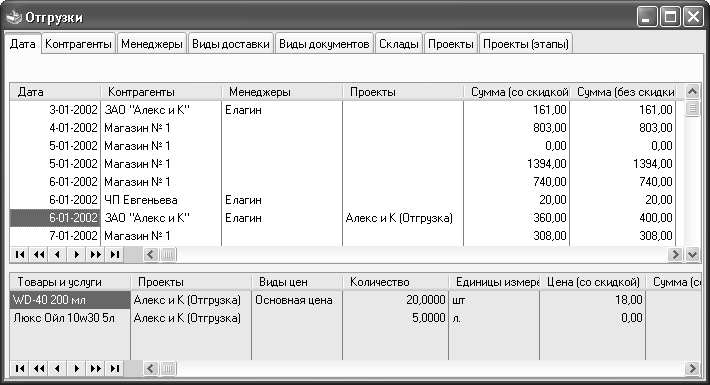The height and width of the screenshot is (385, 710).
Task: Select Люкс Ойл 10w30 5л row
Action: pyautogui.click(x=70, y=318)
